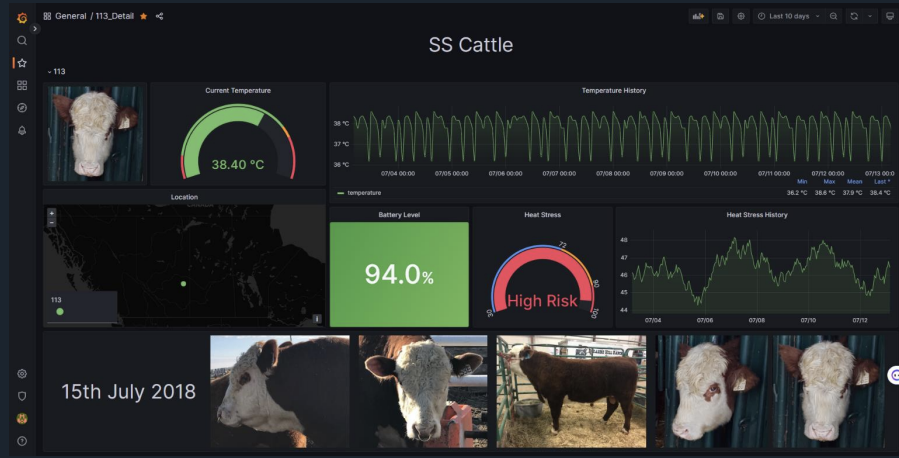Viewport: 899px width, 458px height.
Task: Share the dashboard using share icon
Action: pyautogui.click(x=160, y=16)
